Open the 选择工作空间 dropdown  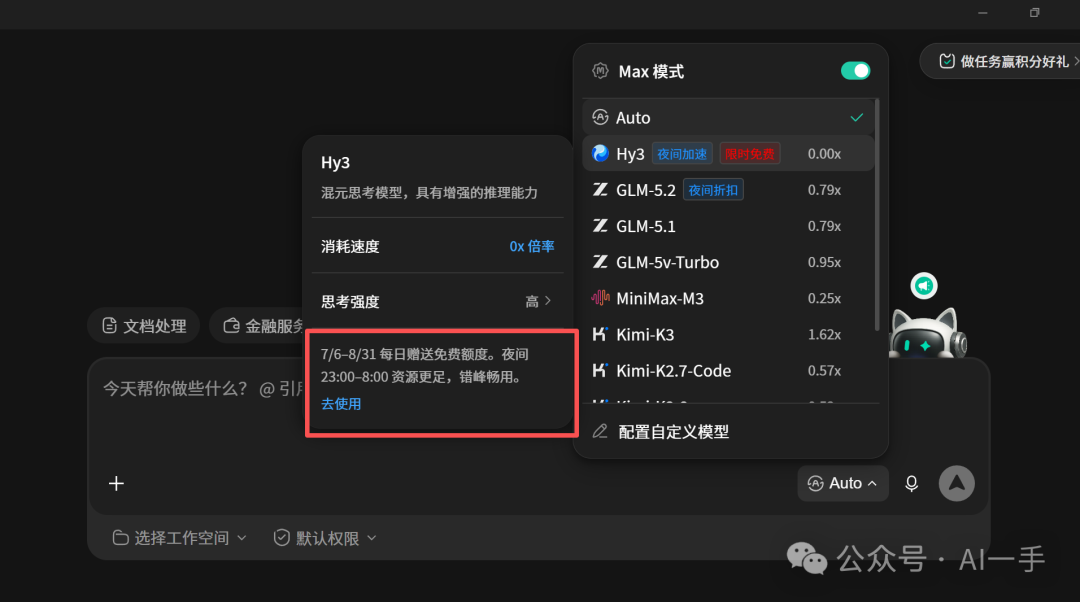[x=179, y=538]
